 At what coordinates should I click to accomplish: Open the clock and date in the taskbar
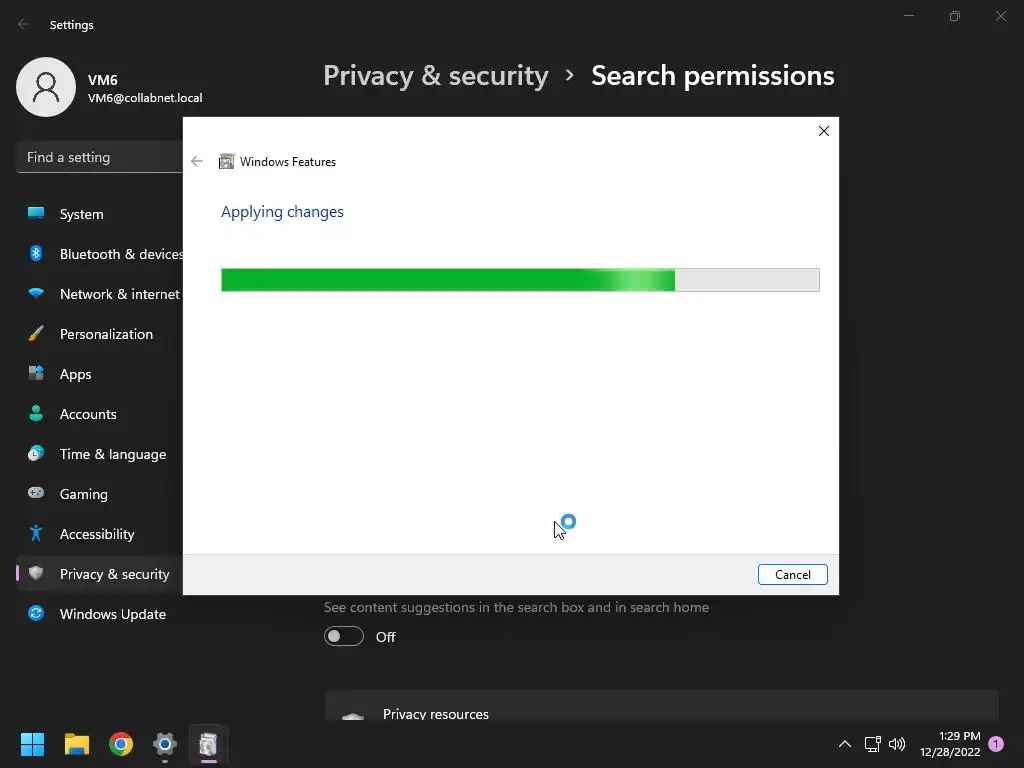[949, 744]
